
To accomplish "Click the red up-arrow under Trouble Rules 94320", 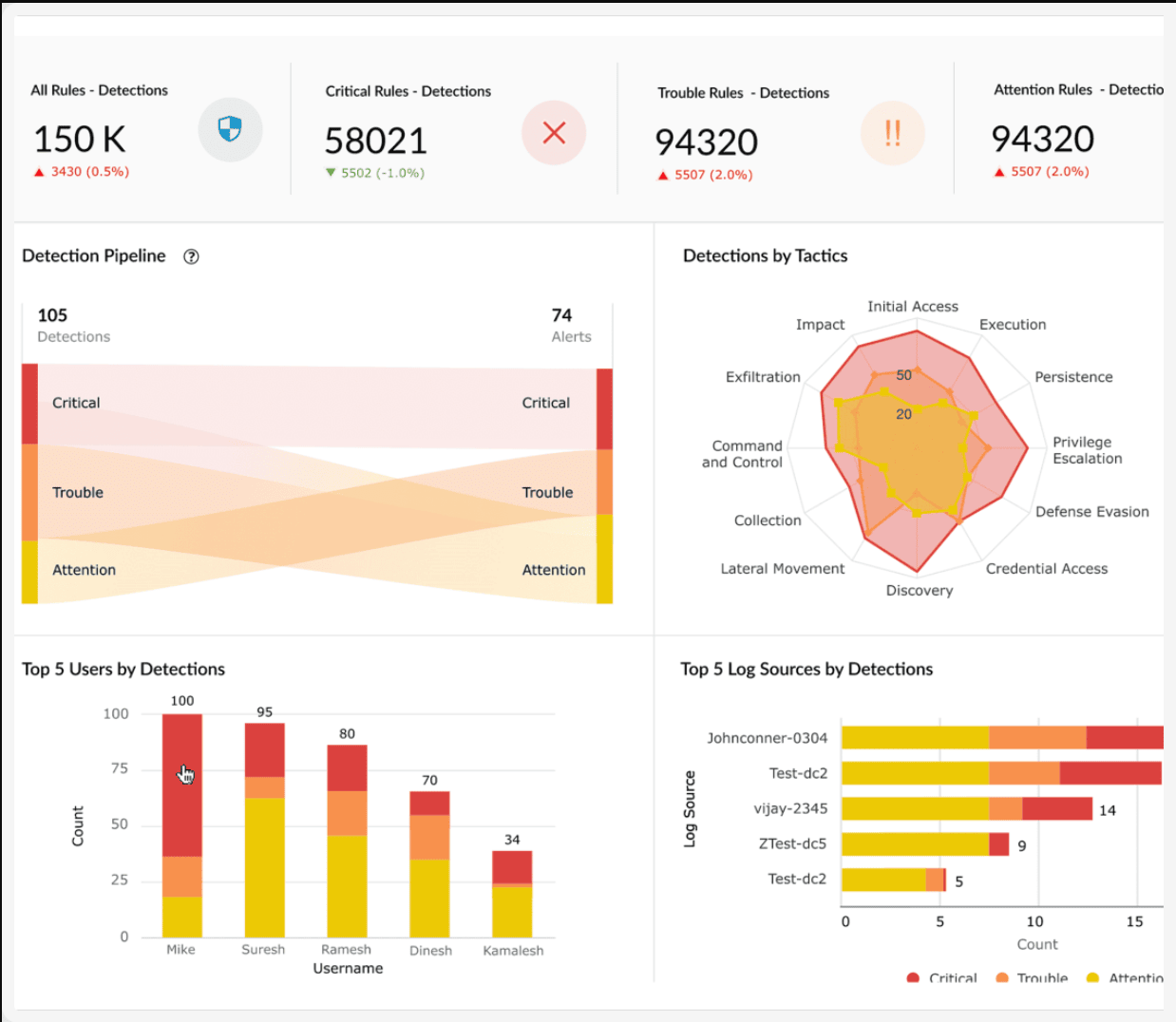I will pos(663,176).
